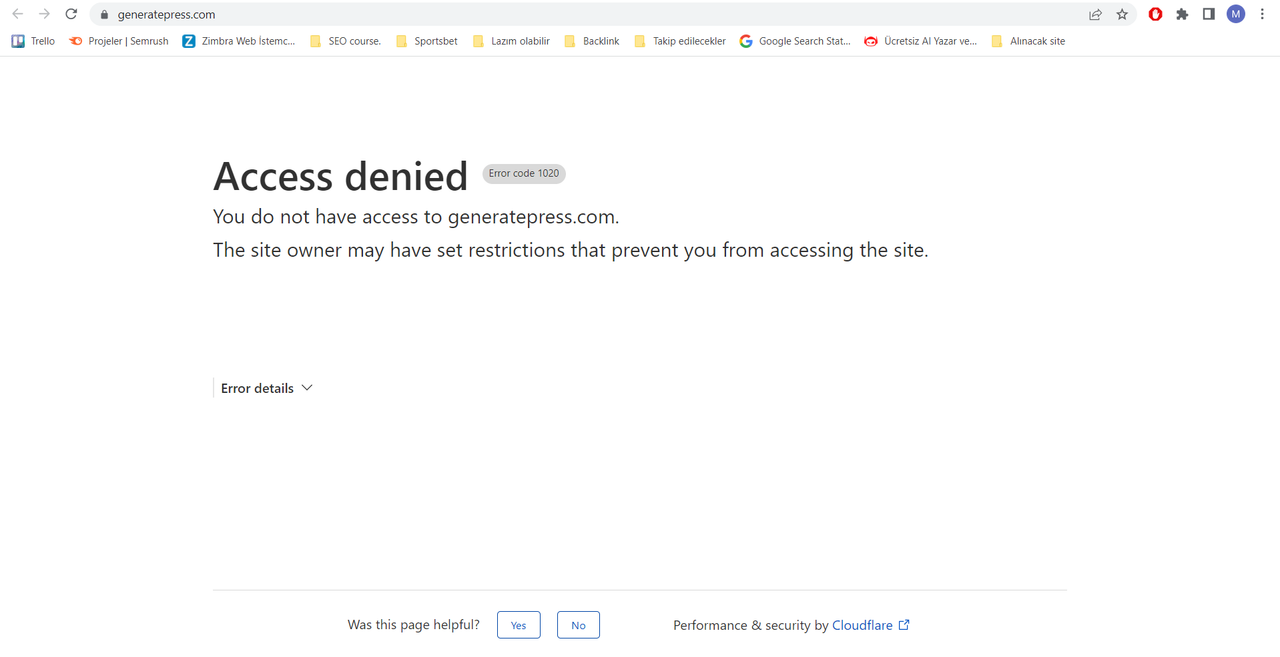Screen dimensions: 1280x657
Task: Click text 'You do not have access to generatepress.com.'
Action: (416, 217)
